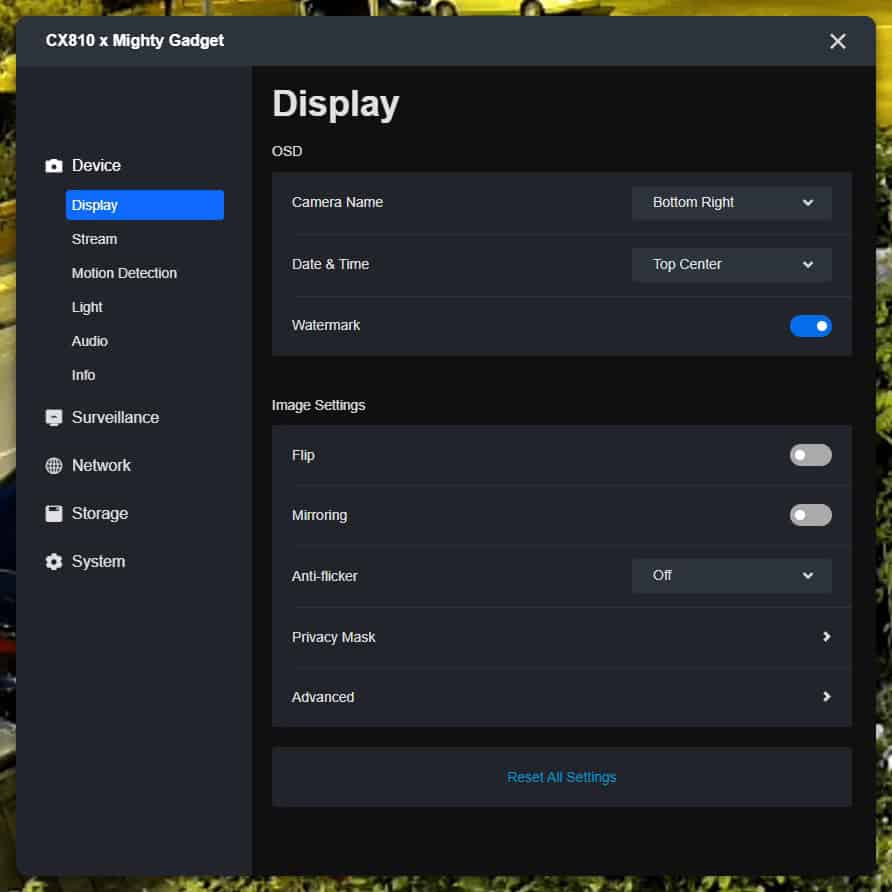The height and width of the screenshot is (892, 892).
Task: Enable the Mirroring toggle
Action: tap(810, 516)
